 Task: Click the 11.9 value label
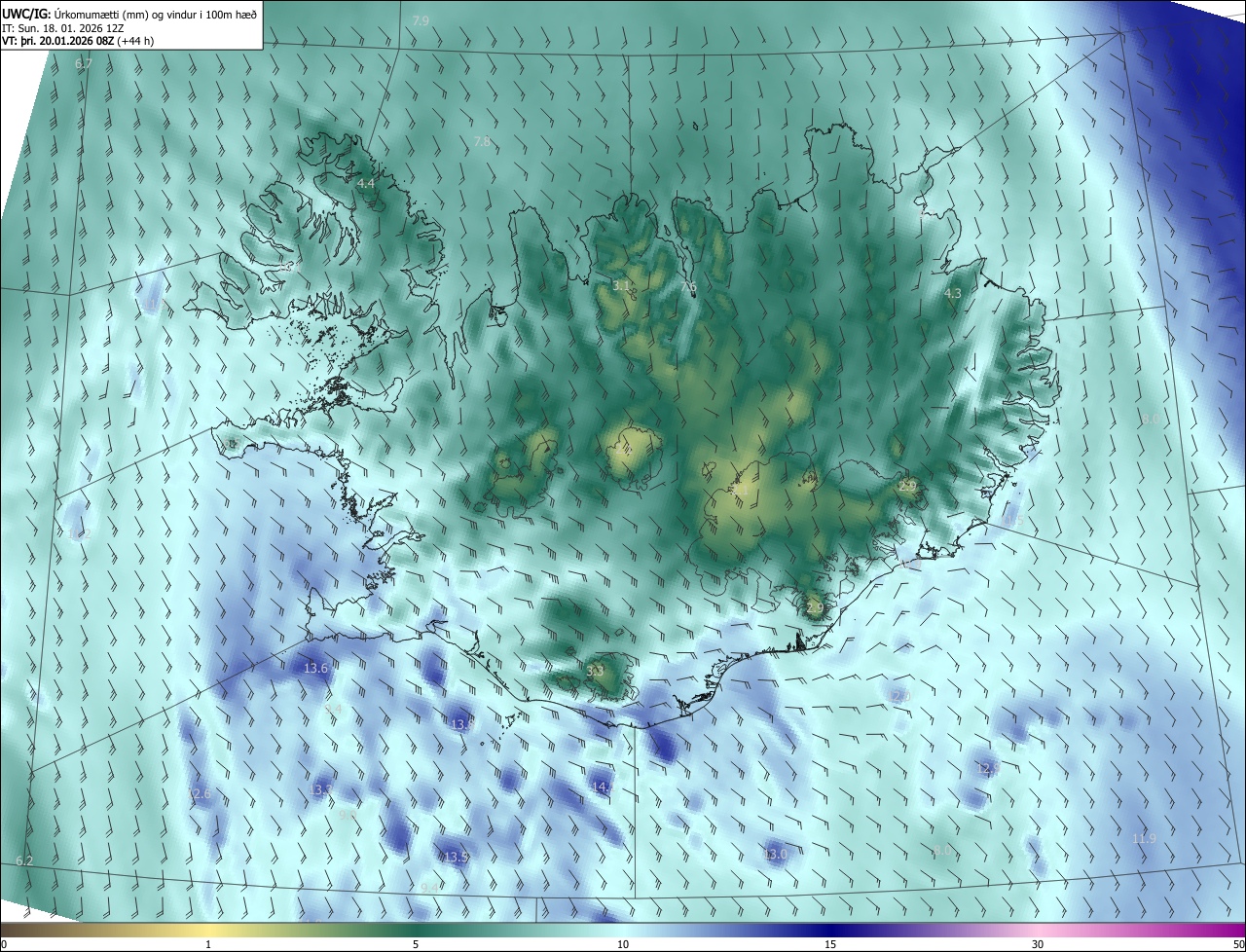coord(1145,838)
